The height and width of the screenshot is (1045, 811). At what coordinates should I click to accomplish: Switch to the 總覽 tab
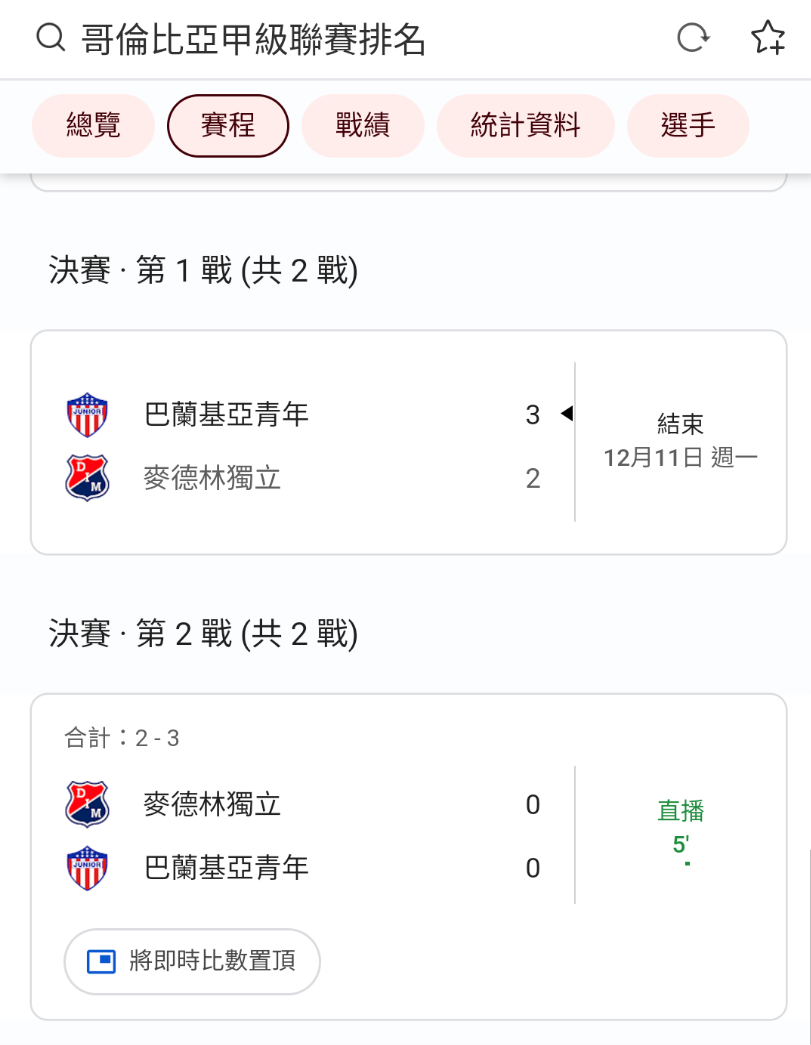point(93,126)
